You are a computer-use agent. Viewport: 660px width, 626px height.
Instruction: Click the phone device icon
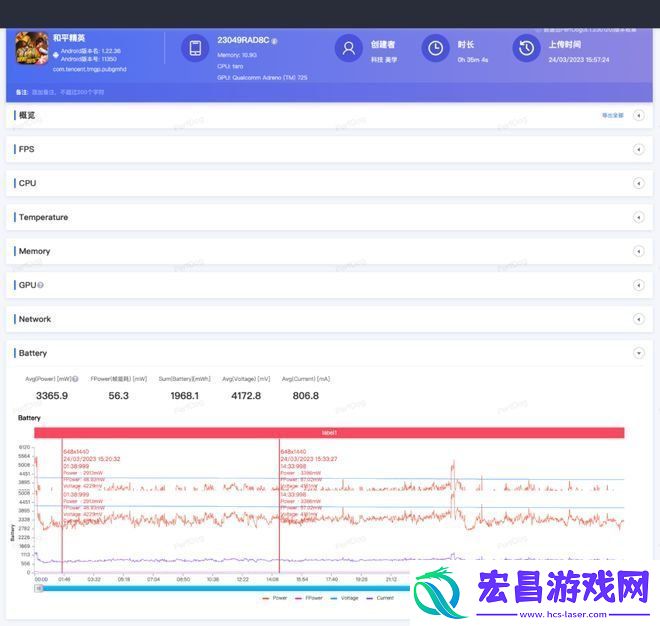click(x=195, y=48)
